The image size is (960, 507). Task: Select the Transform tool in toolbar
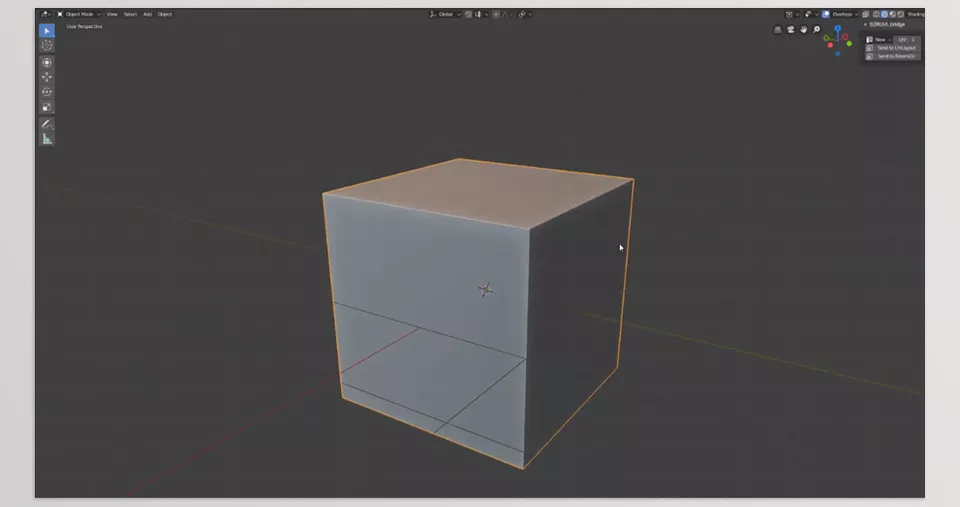tap(47, 62)
